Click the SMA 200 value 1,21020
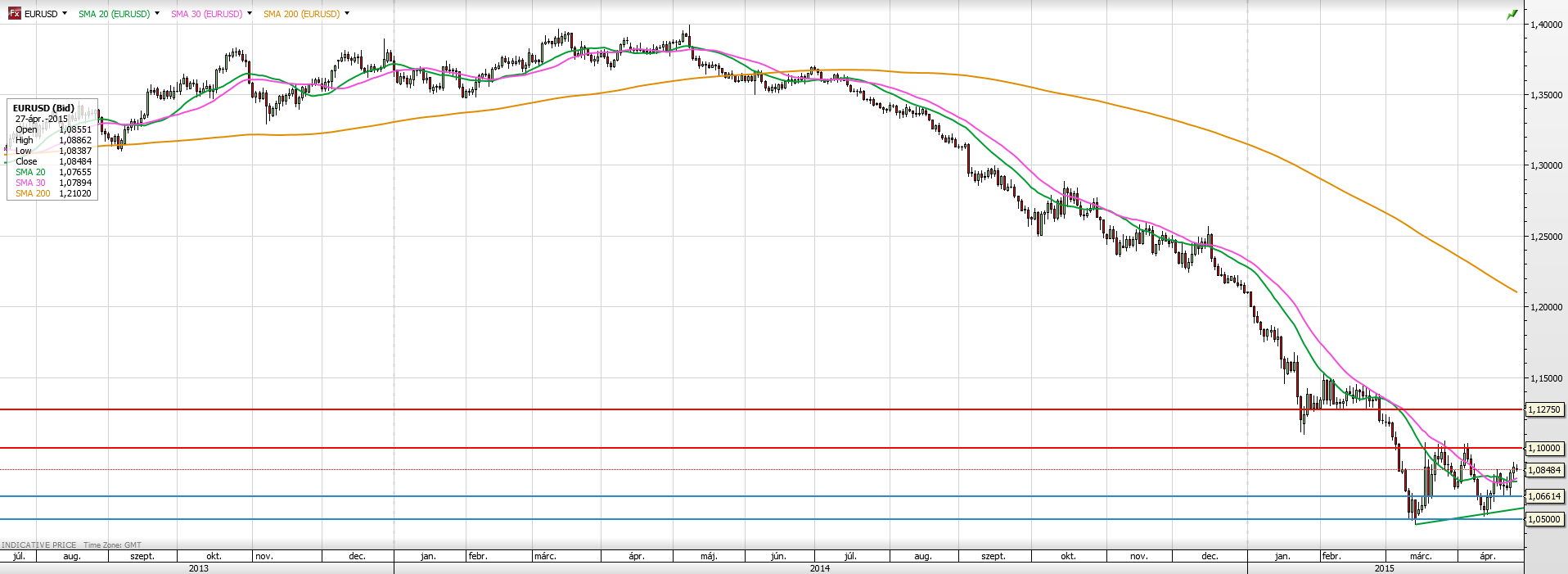This screenshot has height=574, width=1568. pyautogui.click(x=75, y=193)
